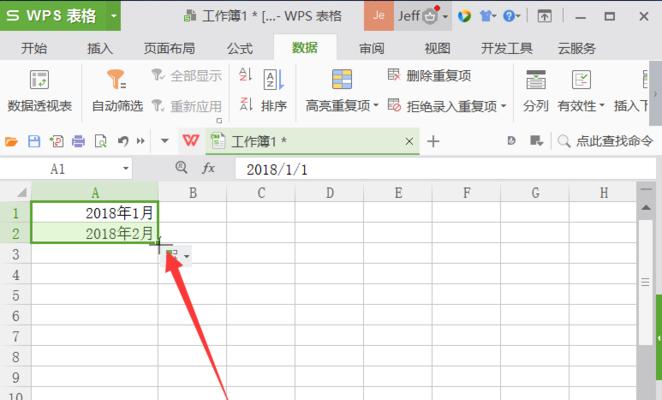This screenshot has height=400, width=662.
Task: Click the save-copy icon with red mark
Action: click(57, 141)
